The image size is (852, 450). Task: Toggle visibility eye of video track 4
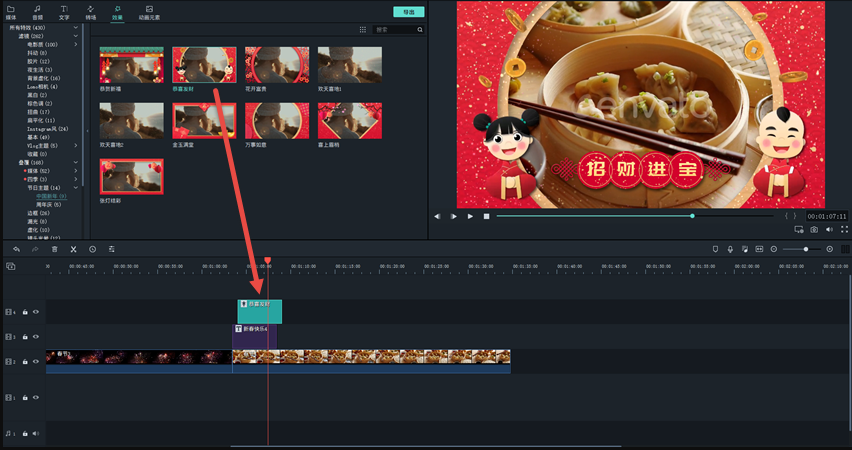36,312
